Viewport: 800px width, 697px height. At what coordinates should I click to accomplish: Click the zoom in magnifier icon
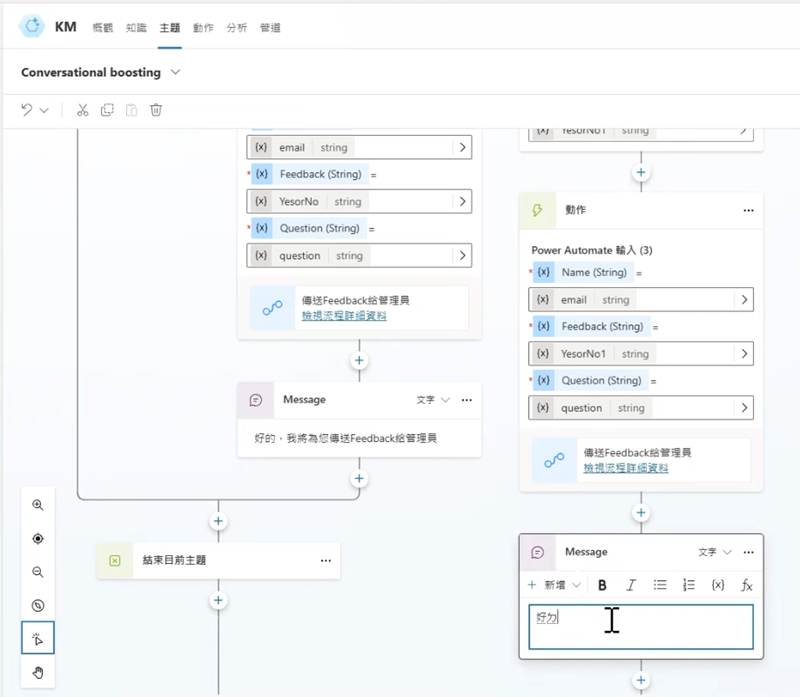(x=38, y=506)
